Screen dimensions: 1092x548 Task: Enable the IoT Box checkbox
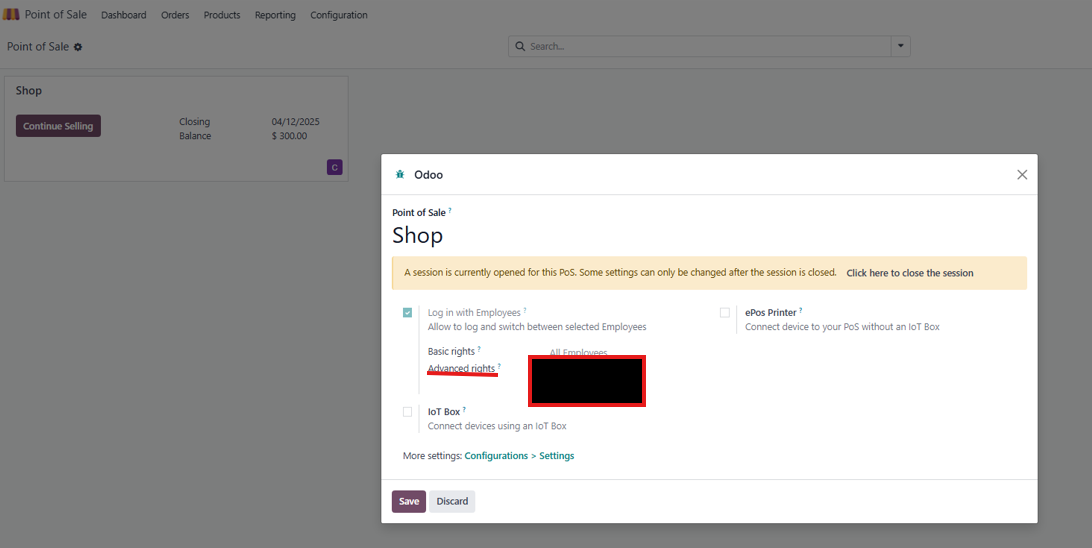407,412
